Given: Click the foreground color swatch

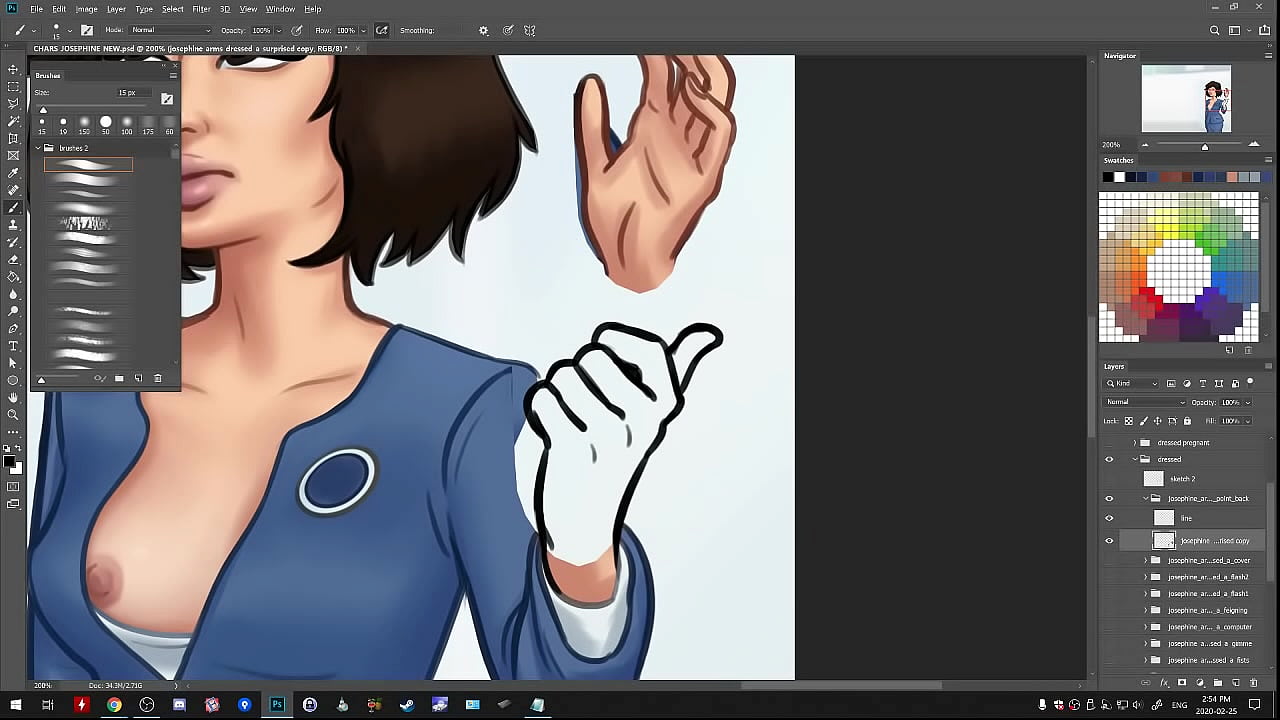Looking at the screenshot, I should [x=9, y=461].
